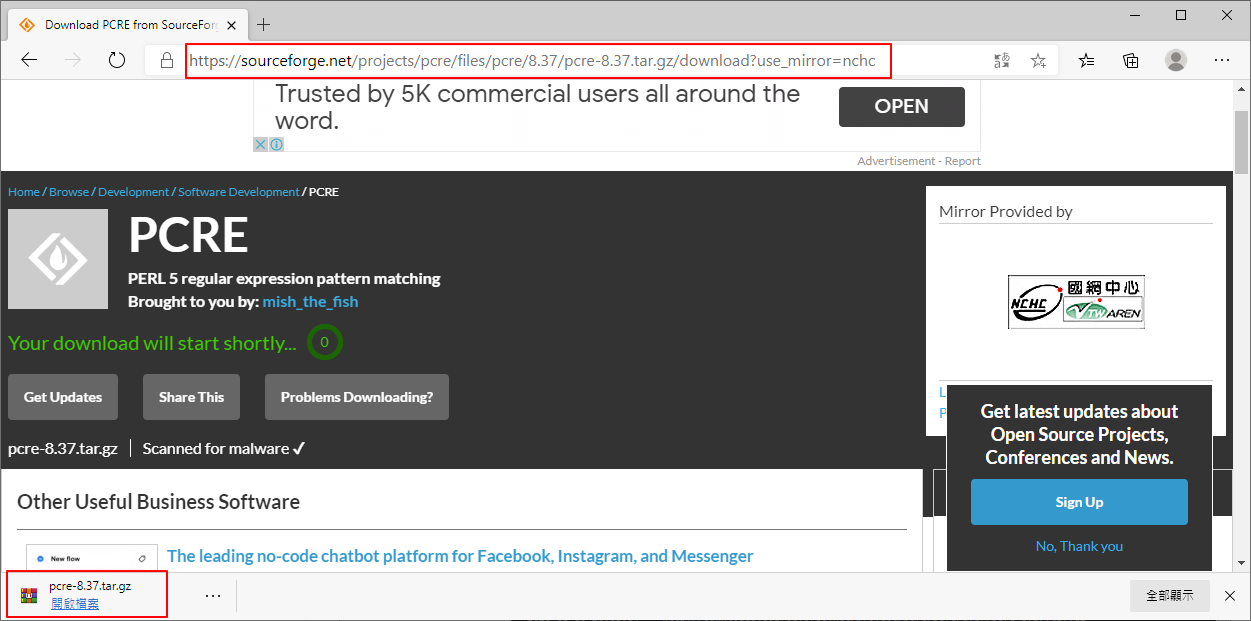The height and width of the screenshot is (621, 1251).
Task: Open the Development breadcrumb
Action: pyautogui.click(x=133, y=192)
